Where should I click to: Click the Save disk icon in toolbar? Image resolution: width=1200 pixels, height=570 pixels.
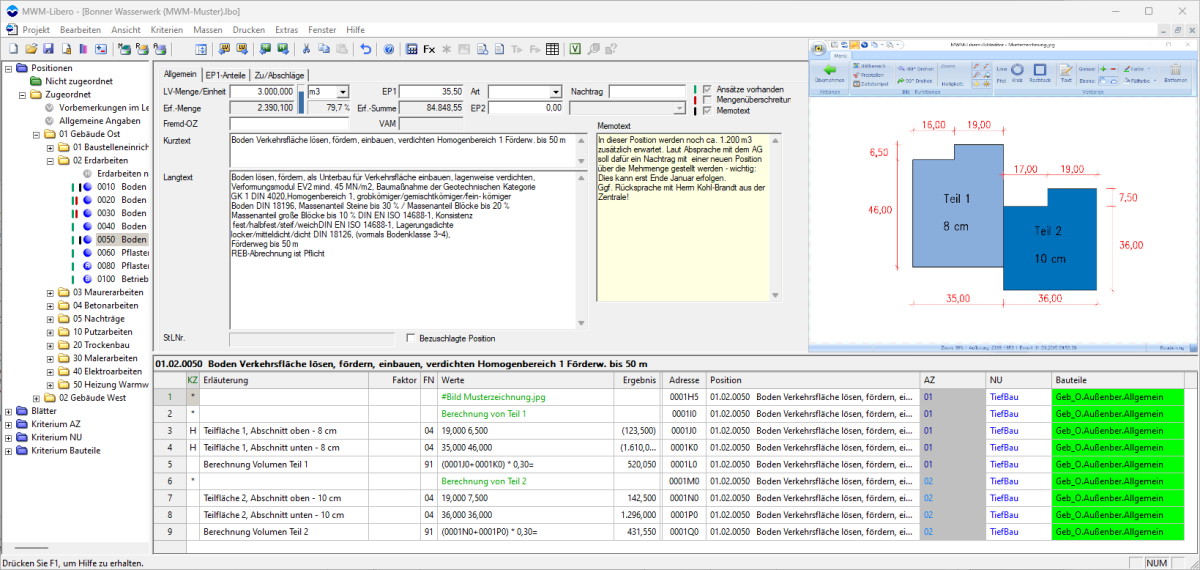pos(47,48)
